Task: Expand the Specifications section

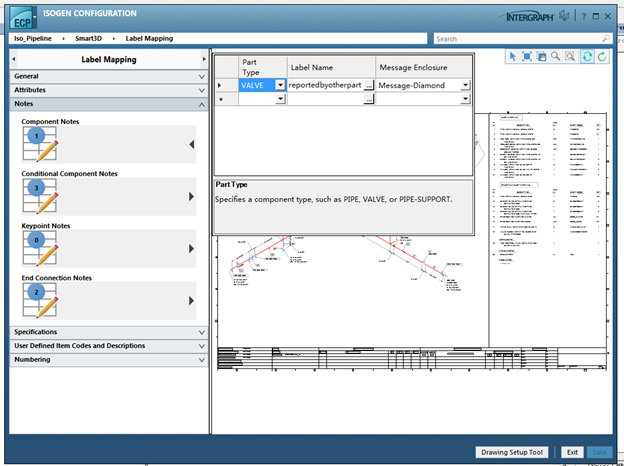Action: [109, 332]
